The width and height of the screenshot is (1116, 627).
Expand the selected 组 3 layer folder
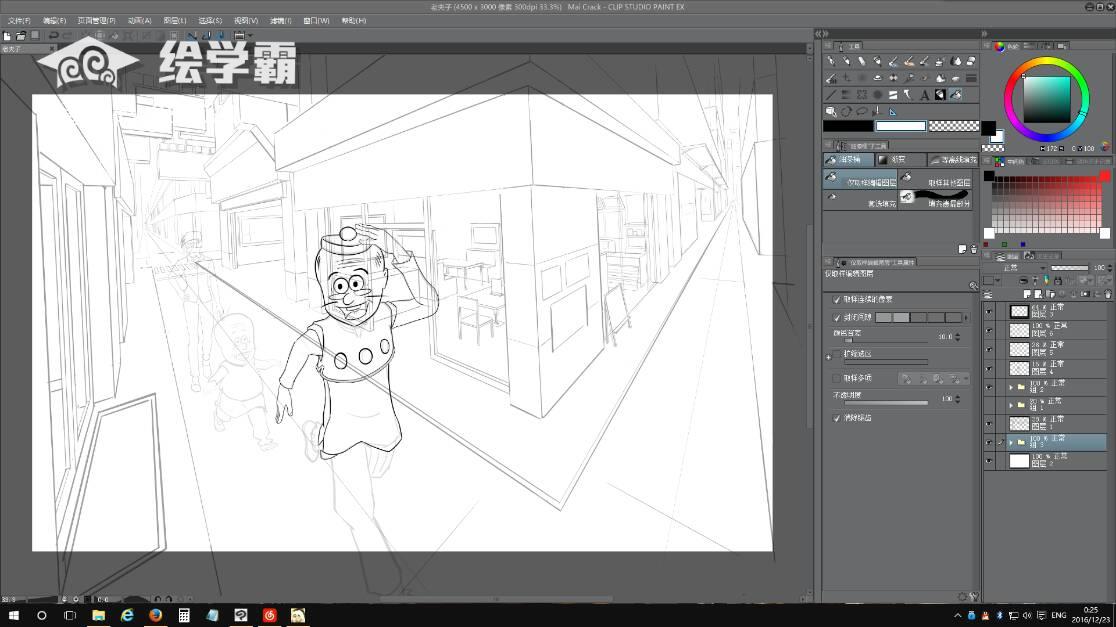(x=1011, y=442)
